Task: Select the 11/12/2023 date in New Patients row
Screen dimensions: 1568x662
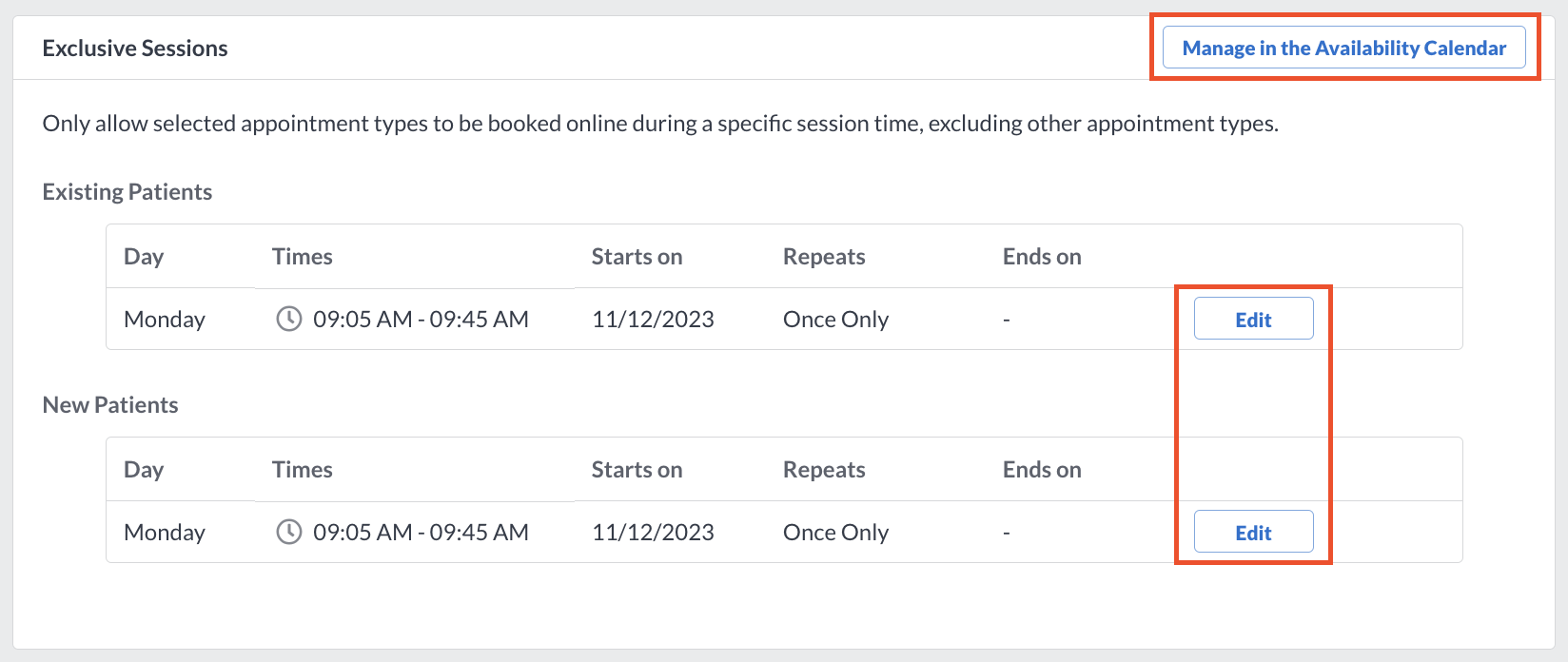Action: click(653, 533)
